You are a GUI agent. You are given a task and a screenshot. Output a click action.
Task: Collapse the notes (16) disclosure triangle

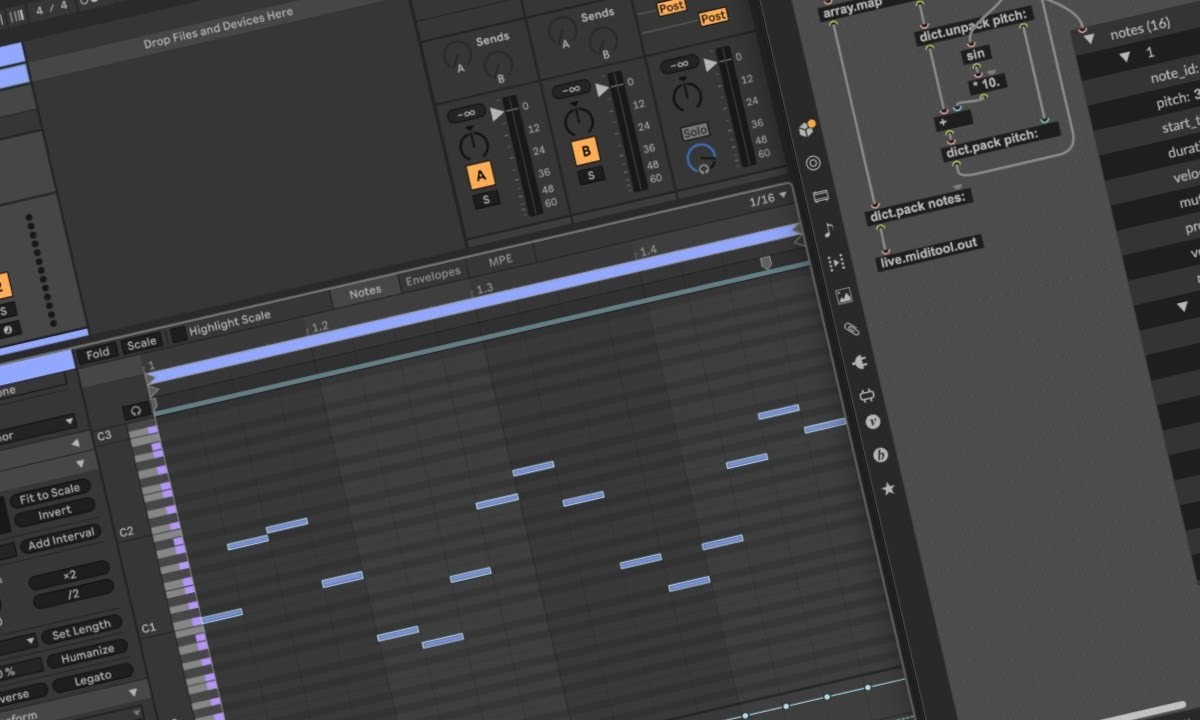point(1087,35)
